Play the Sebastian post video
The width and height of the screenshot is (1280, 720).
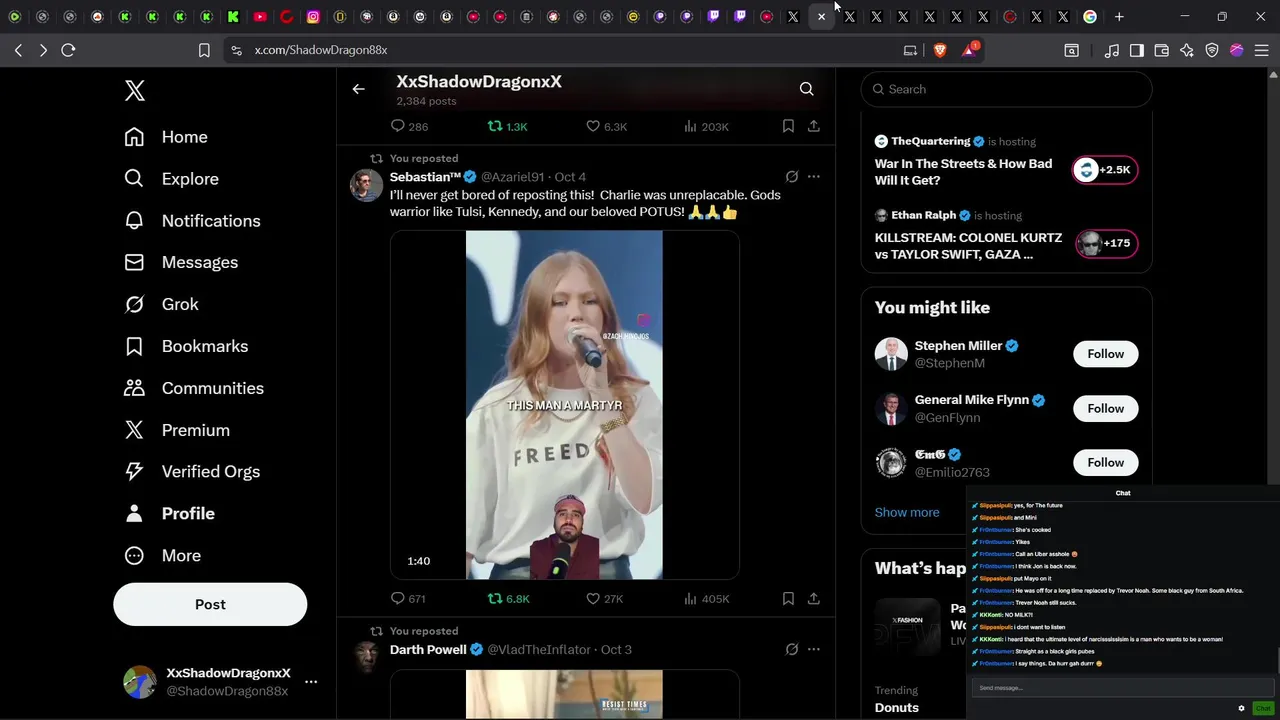[x=564, y=405]
